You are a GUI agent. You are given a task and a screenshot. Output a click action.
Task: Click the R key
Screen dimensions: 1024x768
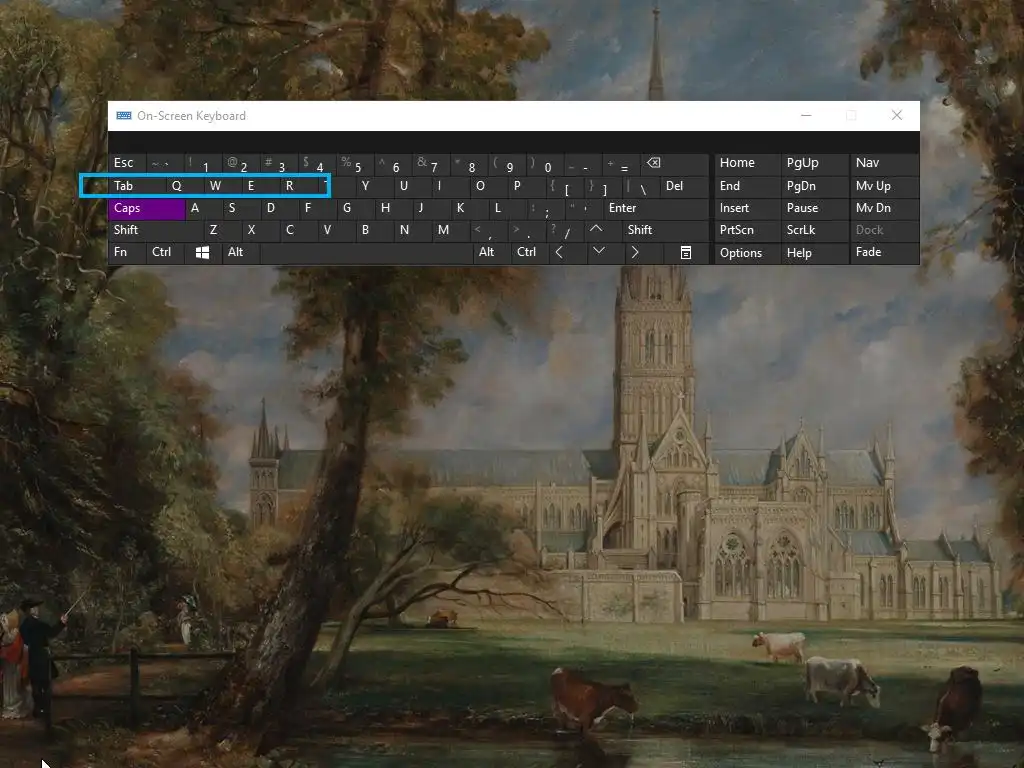click(298, 186)
